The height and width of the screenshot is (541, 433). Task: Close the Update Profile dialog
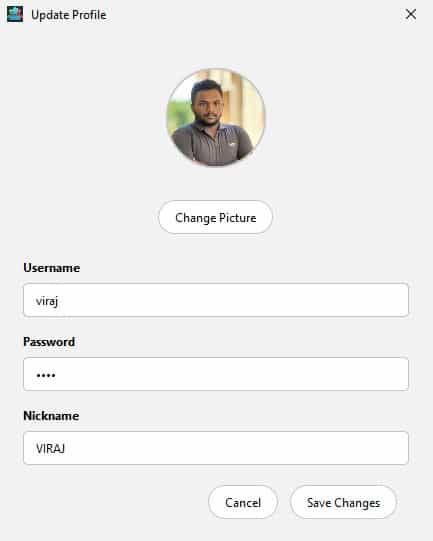click(411, 14)
